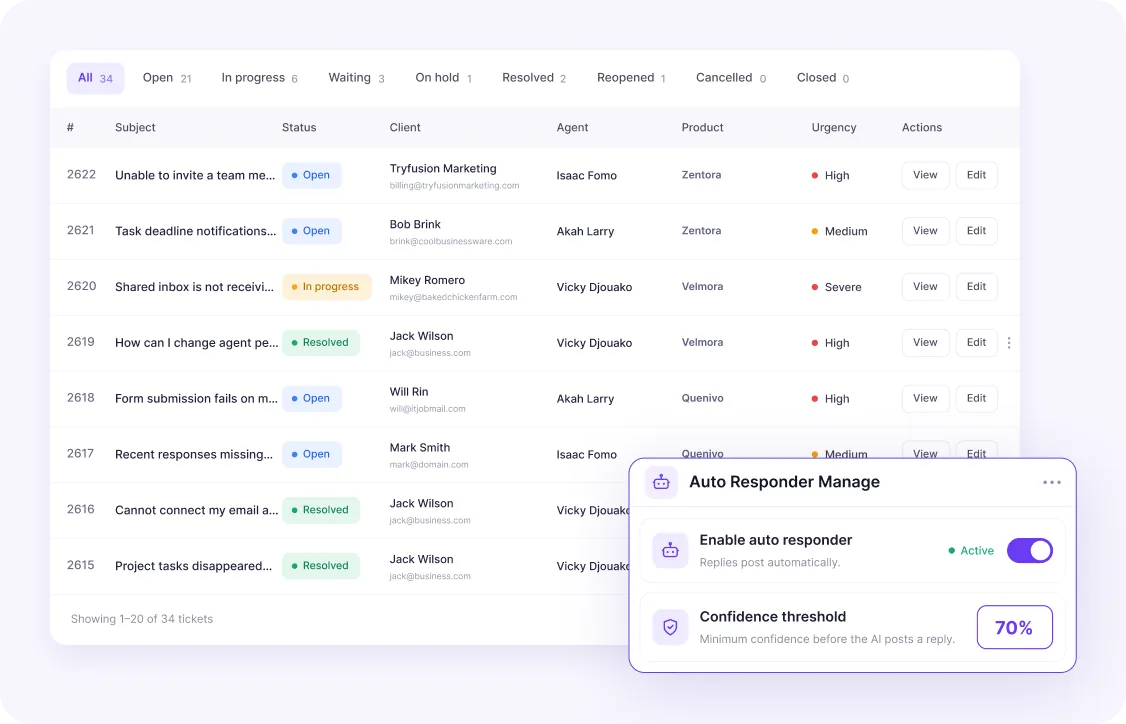View ticket 2620

(x=925, y=287)
